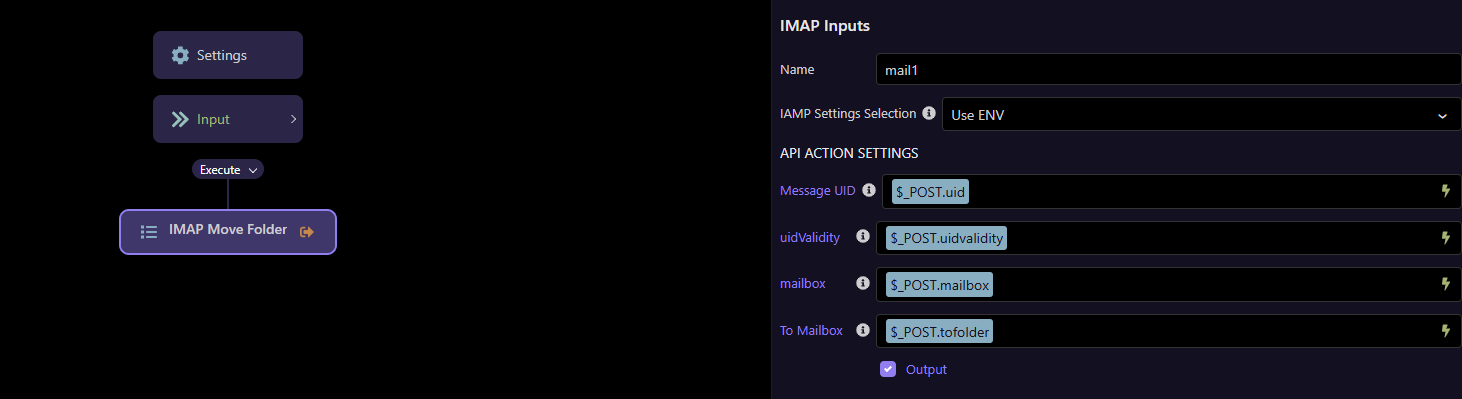
Task: Click the Name field containing mail1
Action: click(1168, 70)
